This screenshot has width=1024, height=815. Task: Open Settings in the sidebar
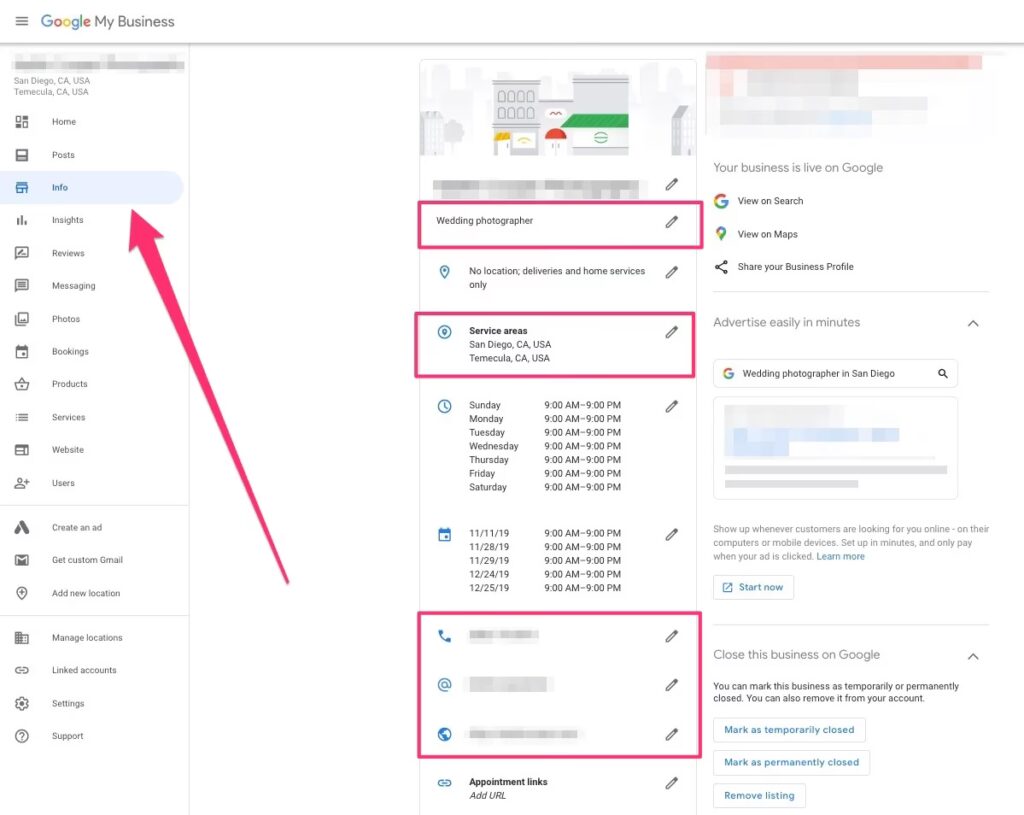(68, 703)
